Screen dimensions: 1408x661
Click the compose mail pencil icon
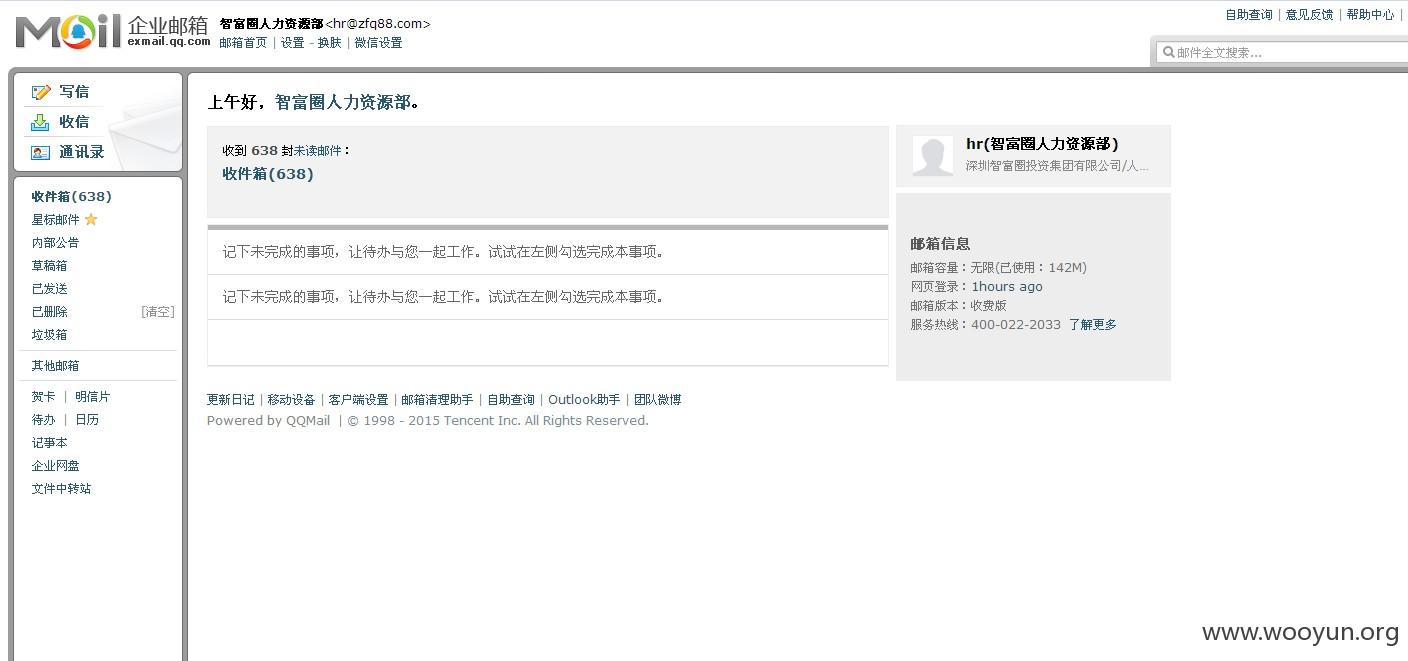[41, 92]
